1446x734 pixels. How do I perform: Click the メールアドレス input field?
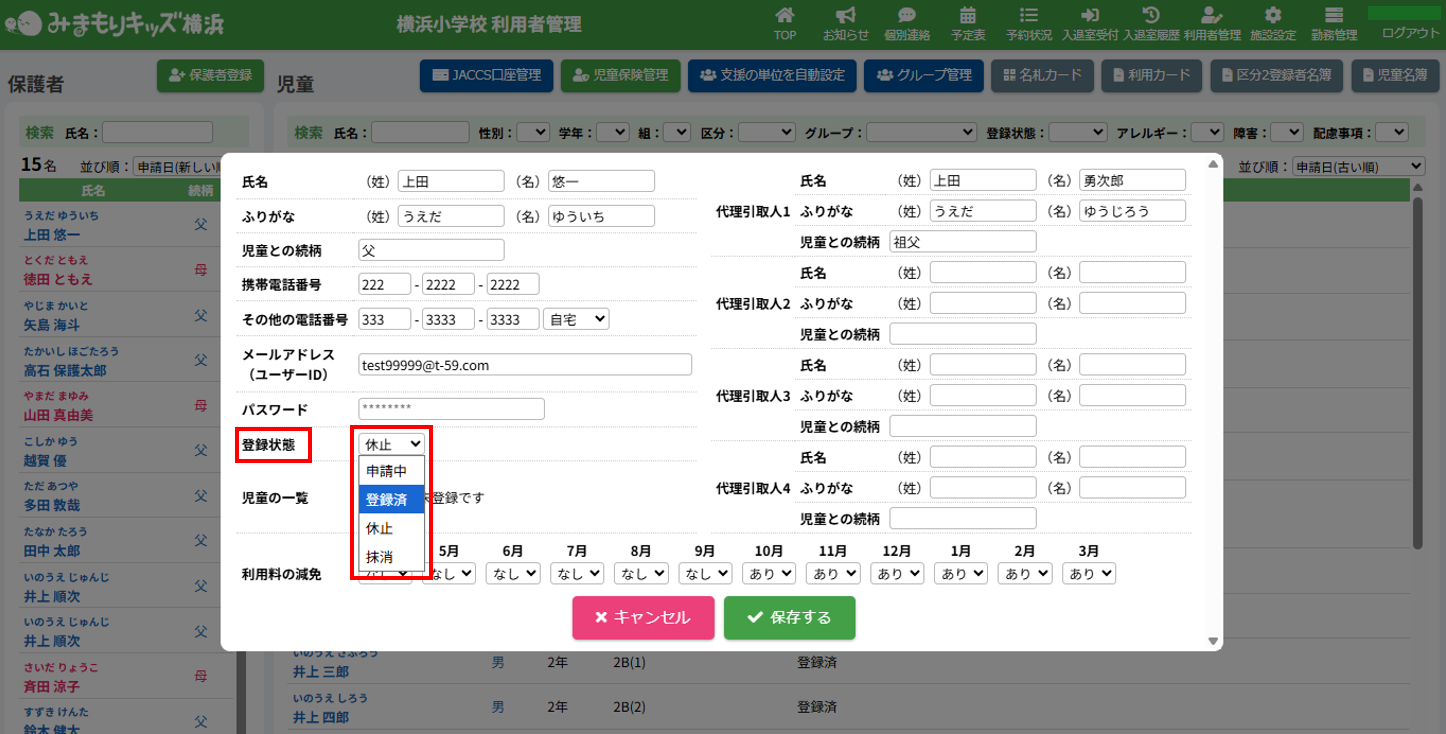(x=524, y=365)
